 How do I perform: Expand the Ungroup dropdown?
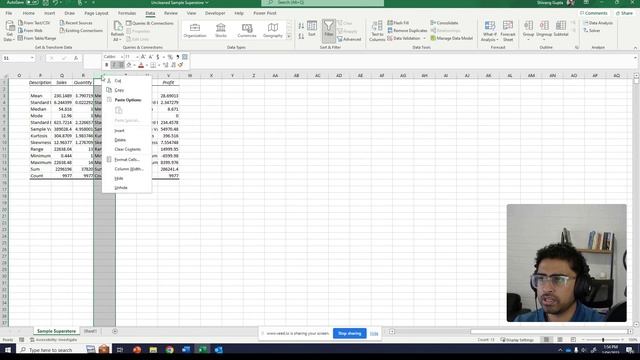544,39
